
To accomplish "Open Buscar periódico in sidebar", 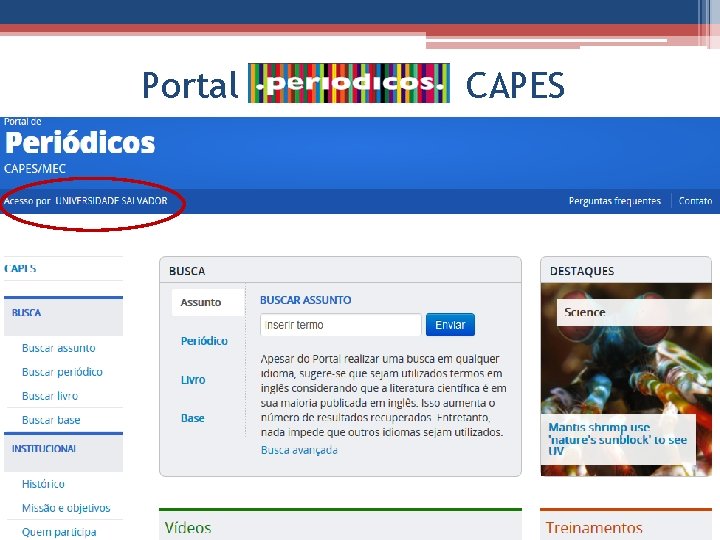I will tap(62, 372).
